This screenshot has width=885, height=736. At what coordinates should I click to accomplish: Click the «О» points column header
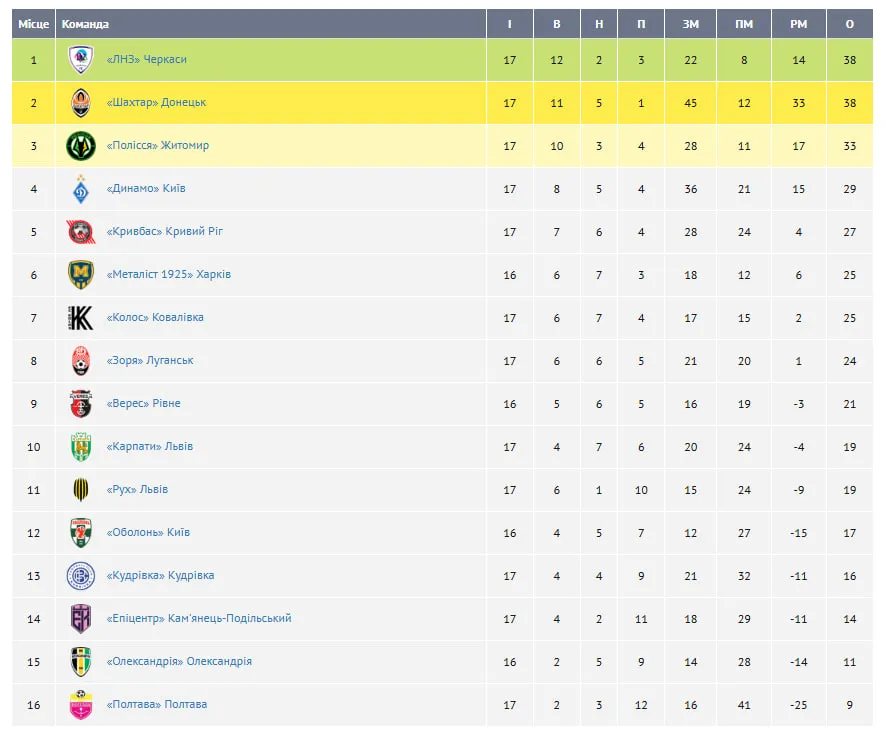pos(850,24)
